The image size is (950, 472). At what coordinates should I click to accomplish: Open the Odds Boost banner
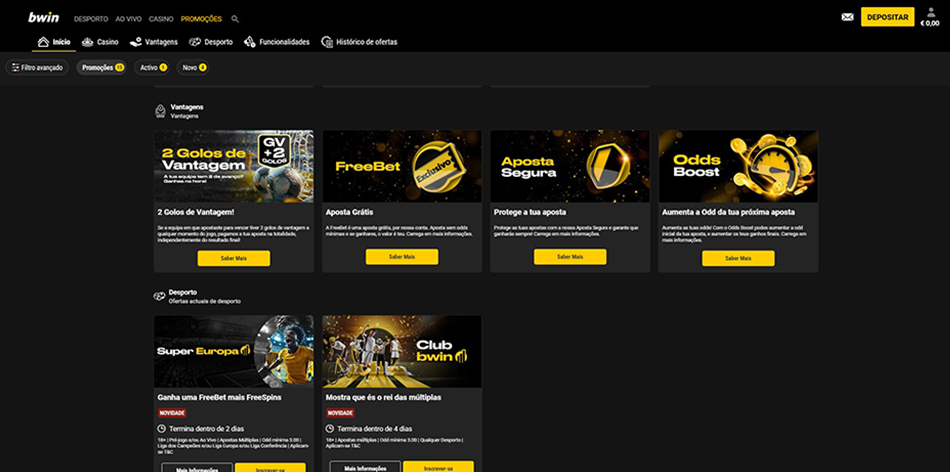tap(738, 166)
